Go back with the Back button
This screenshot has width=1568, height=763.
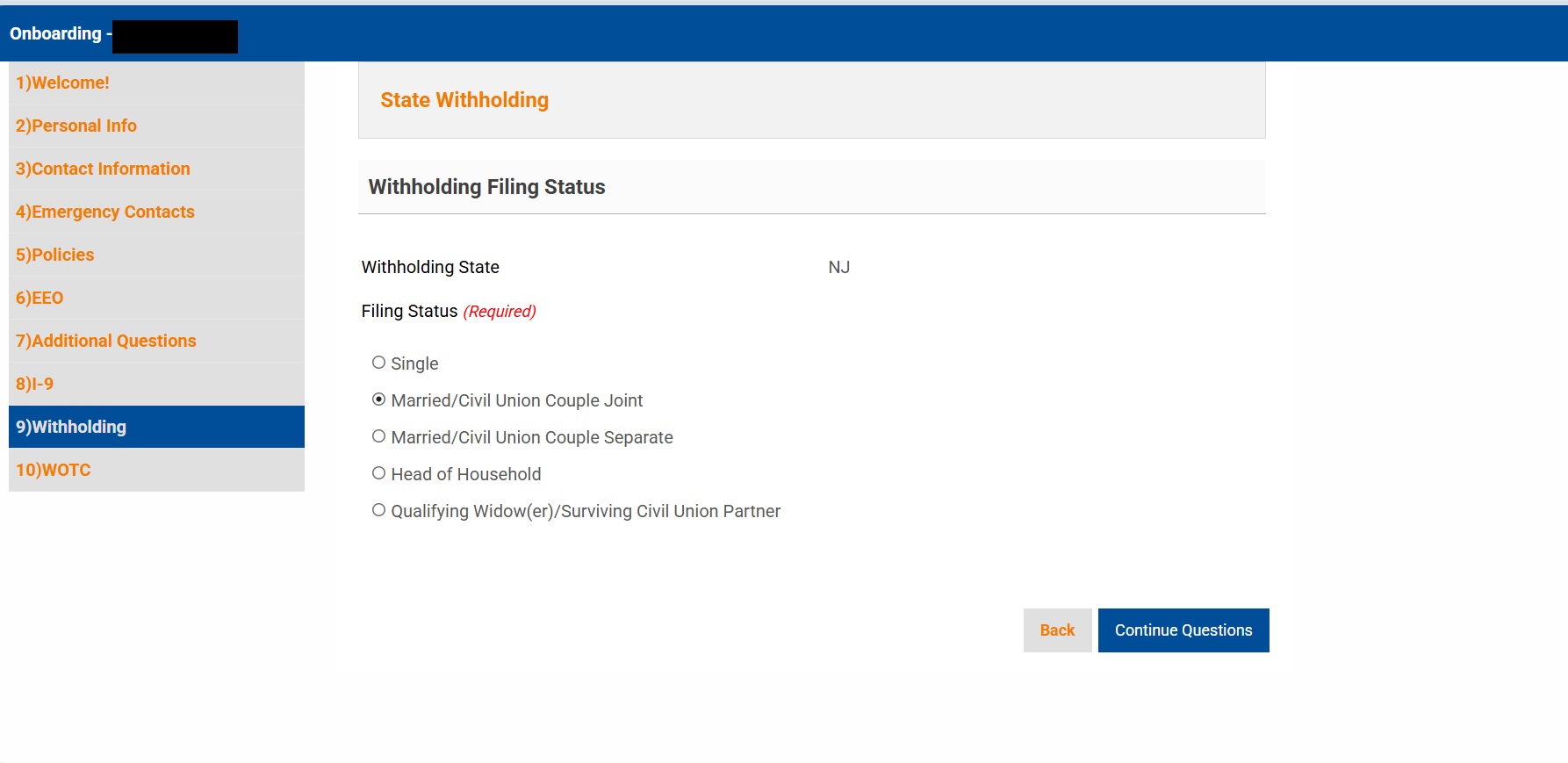coord(1057,630)
